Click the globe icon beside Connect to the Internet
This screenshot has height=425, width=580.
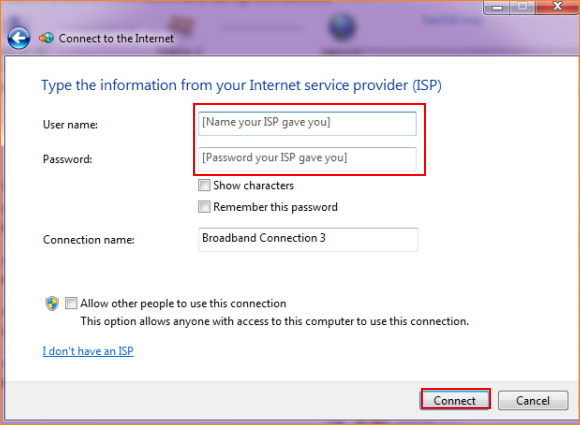click(47, 38)
